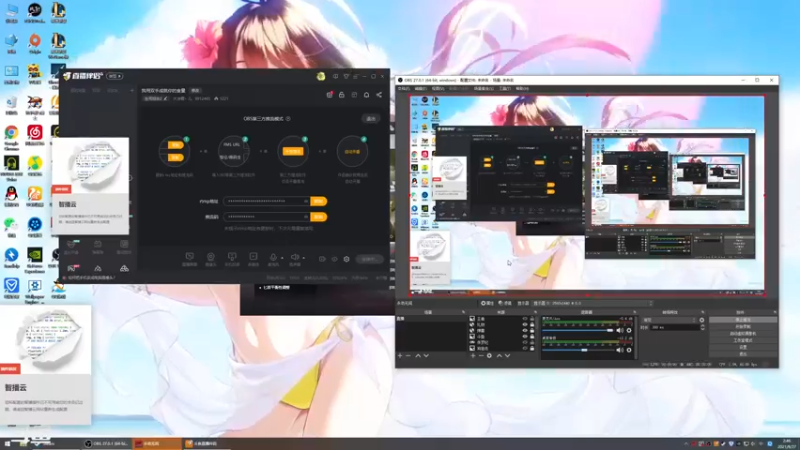Pop out OBS controls dock using its corner icon
This screenshot has width=800, height=450.
click(775, 312)
